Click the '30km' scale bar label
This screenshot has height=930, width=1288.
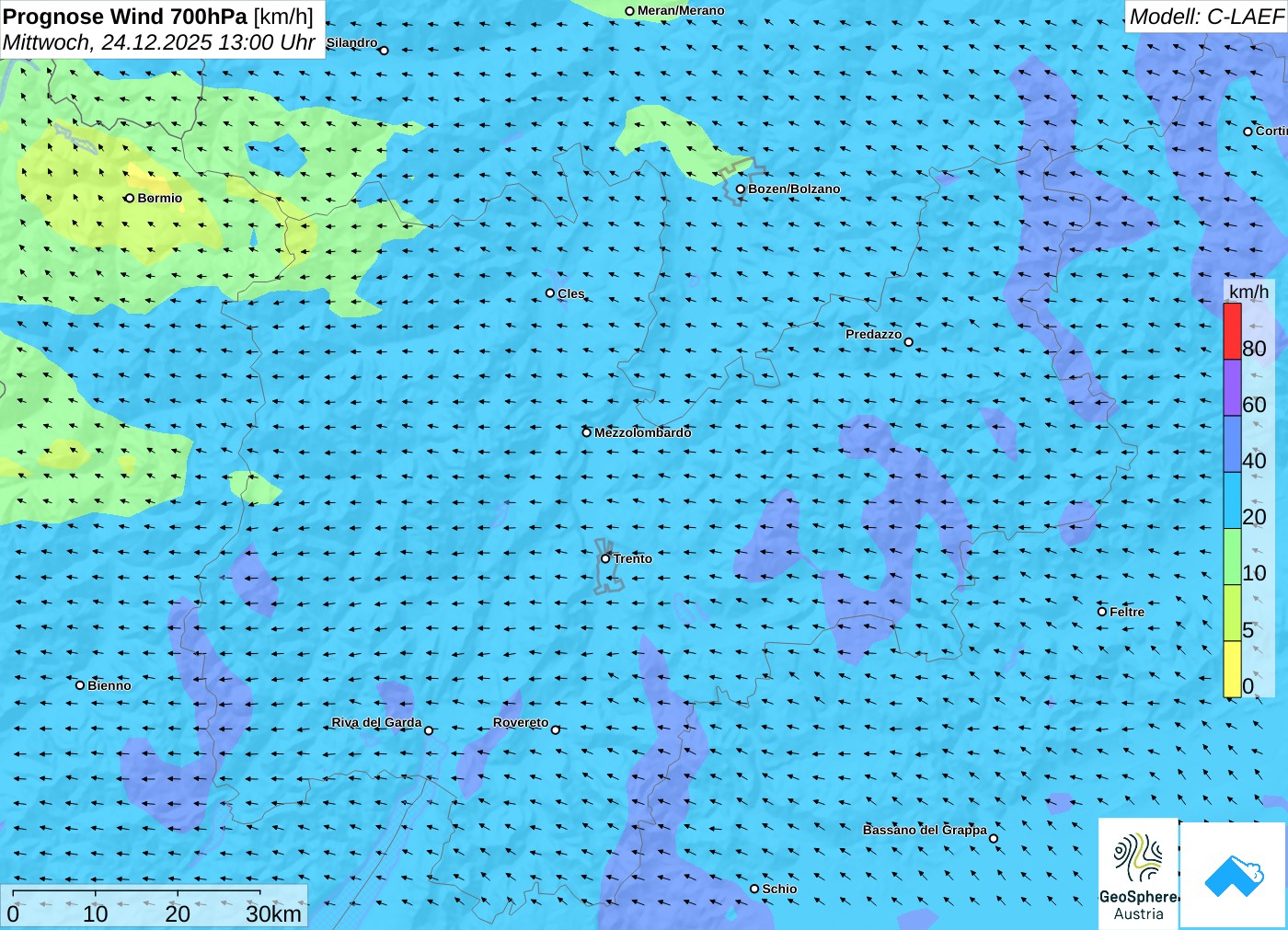273,913
